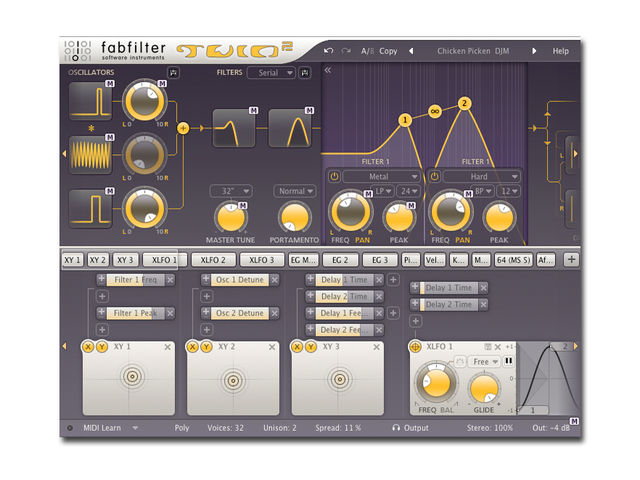640x480 pixels.
Task: Close the XY 1 pad panel
Action: [x=167, y=347]
